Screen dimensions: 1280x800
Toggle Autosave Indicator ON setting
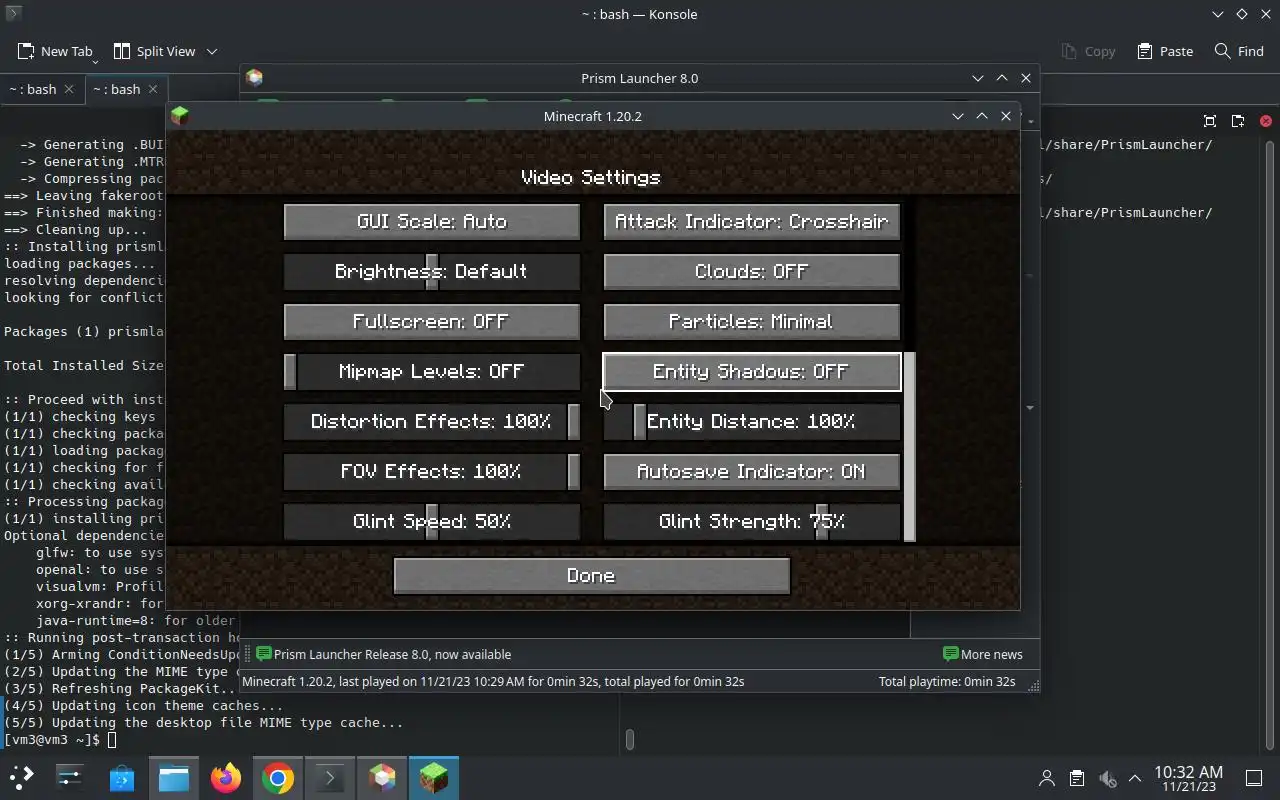pyautogui.click(x=752, y=471)
